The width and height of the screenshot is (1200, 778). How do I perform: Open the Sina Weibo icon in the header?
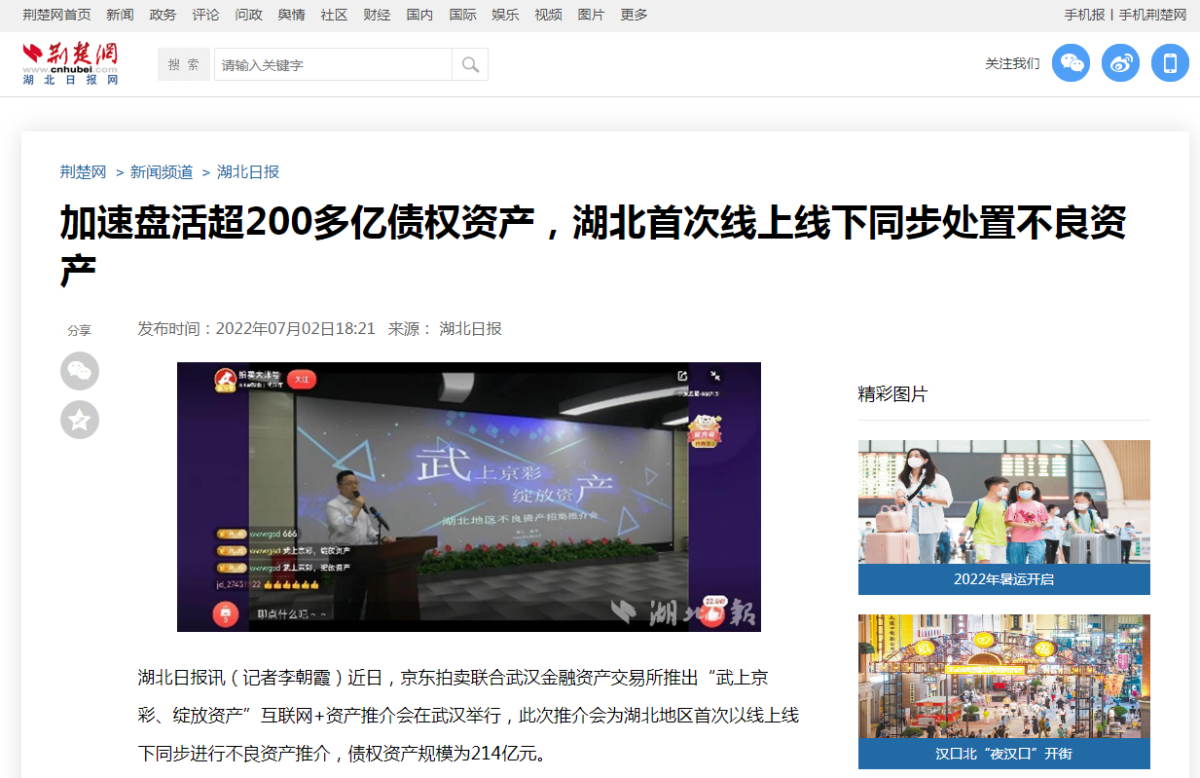(1120, 63)
